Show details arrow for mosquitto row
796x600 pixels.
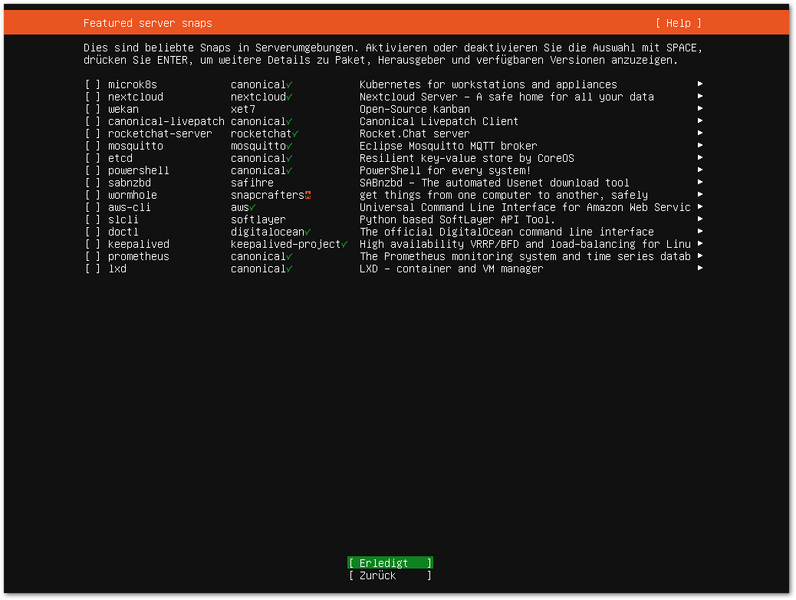pyautogui.click(x=700, y=145)
